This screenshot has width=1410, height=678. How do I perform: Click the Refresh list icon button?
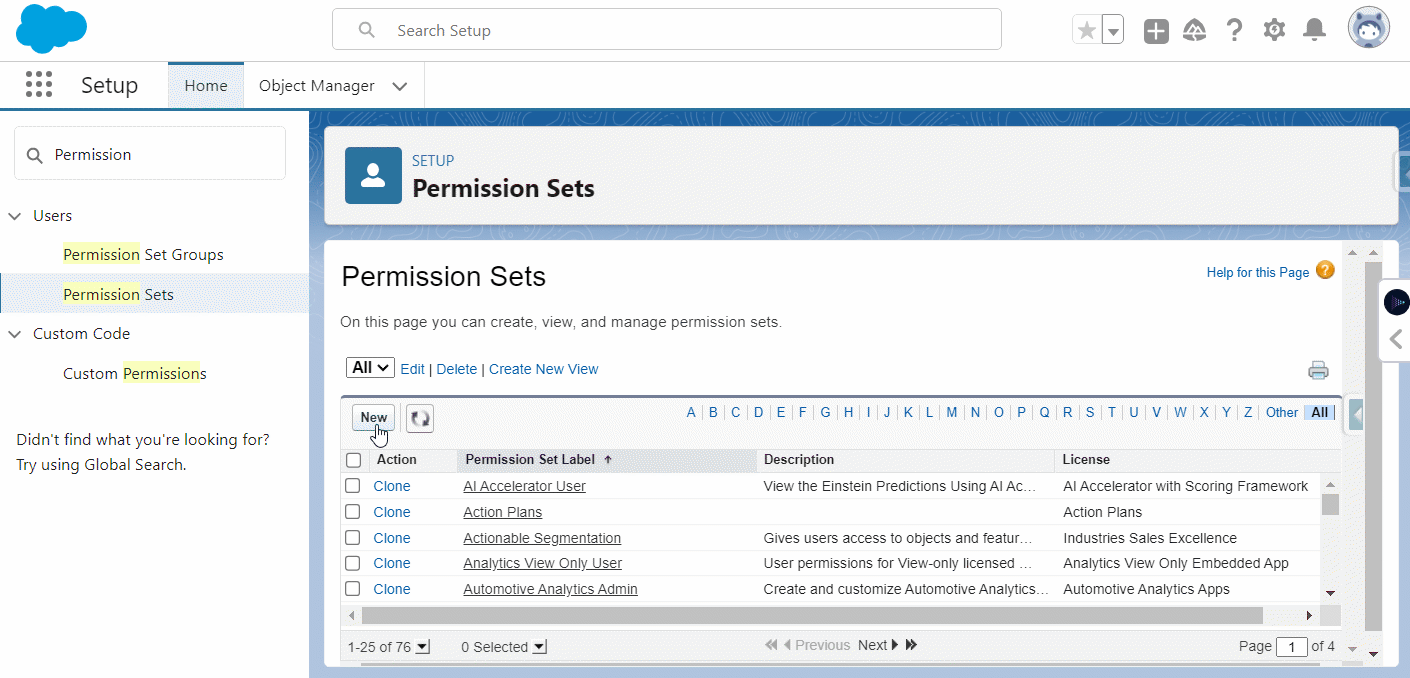420,418
